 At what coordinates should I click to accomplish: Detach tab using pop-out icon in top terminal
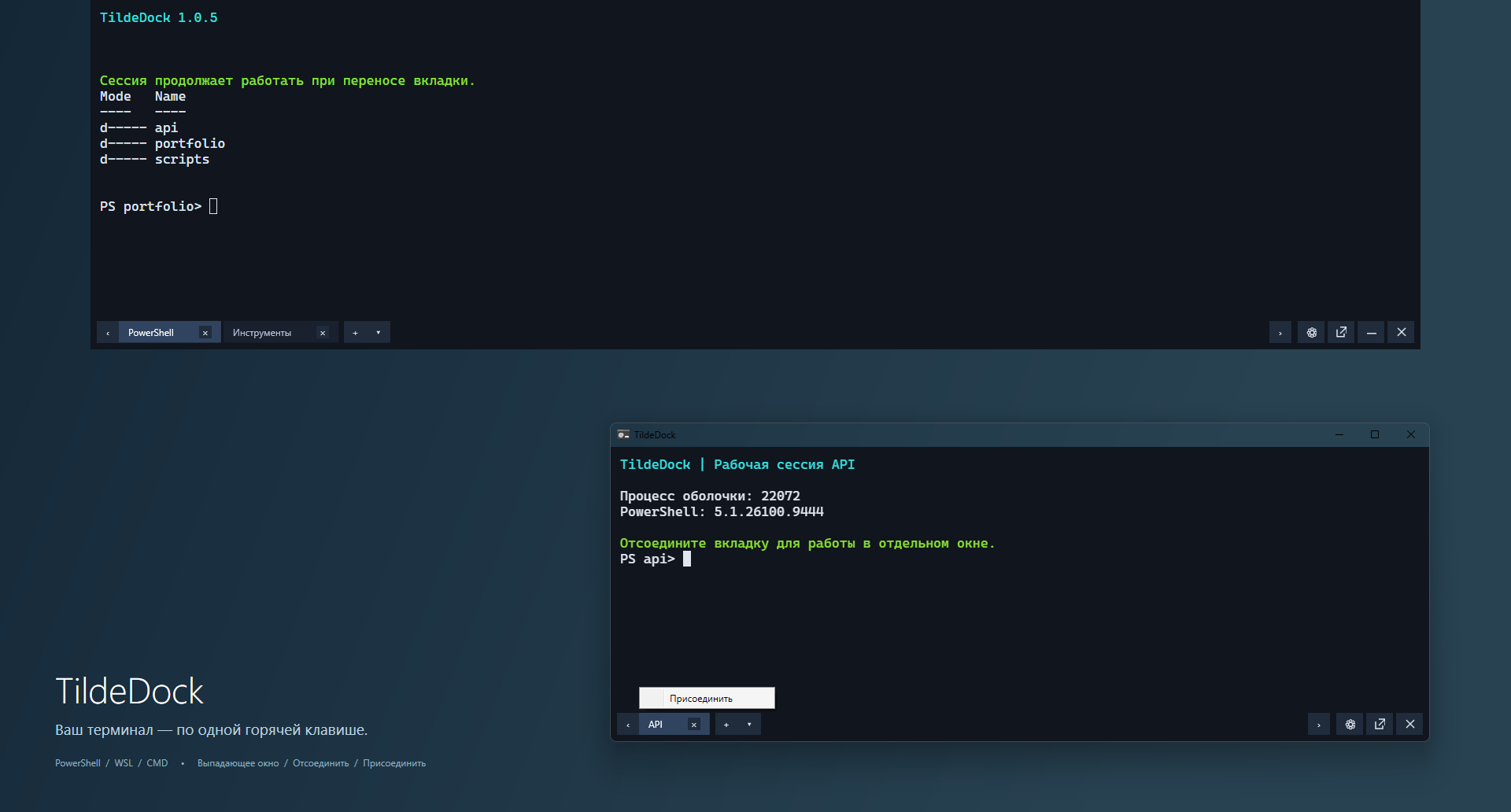(x=1341, y=332)
